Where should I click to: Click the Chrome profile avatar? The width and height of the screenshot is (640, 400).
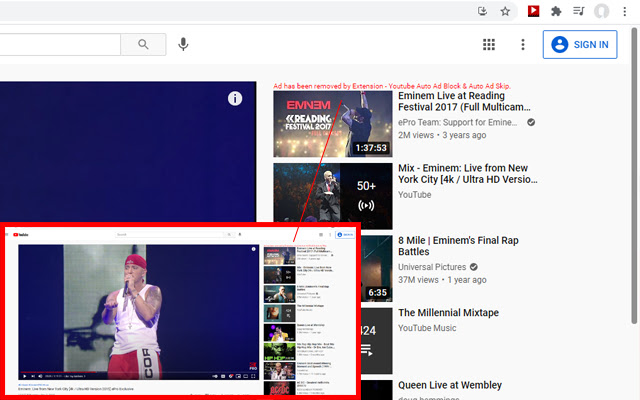[x=601, y=12]
